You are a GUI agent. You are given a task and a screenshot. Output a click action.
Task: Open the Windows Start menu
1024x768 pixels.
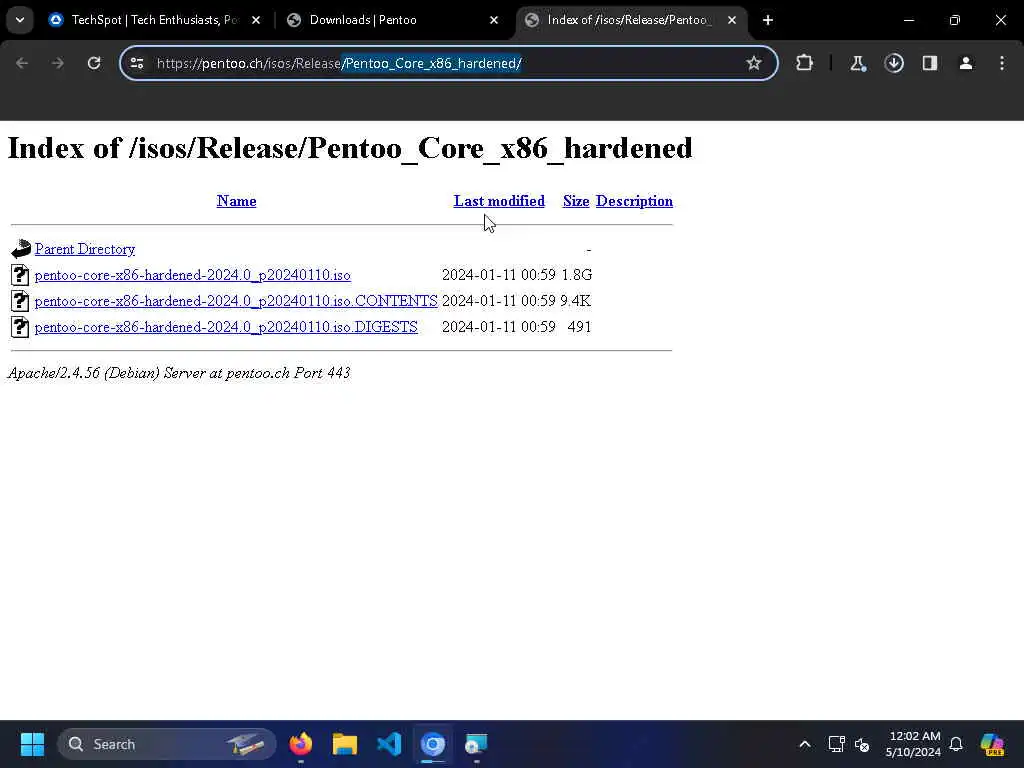tap(32, 744)
